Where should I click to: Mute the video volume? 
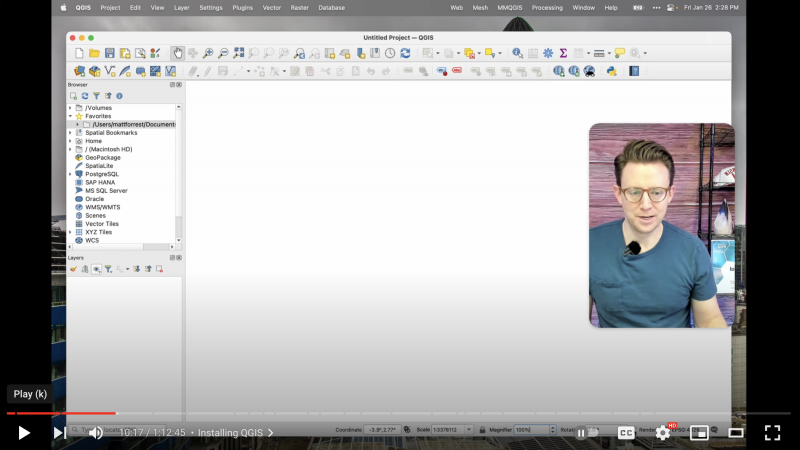click(96, 433)
